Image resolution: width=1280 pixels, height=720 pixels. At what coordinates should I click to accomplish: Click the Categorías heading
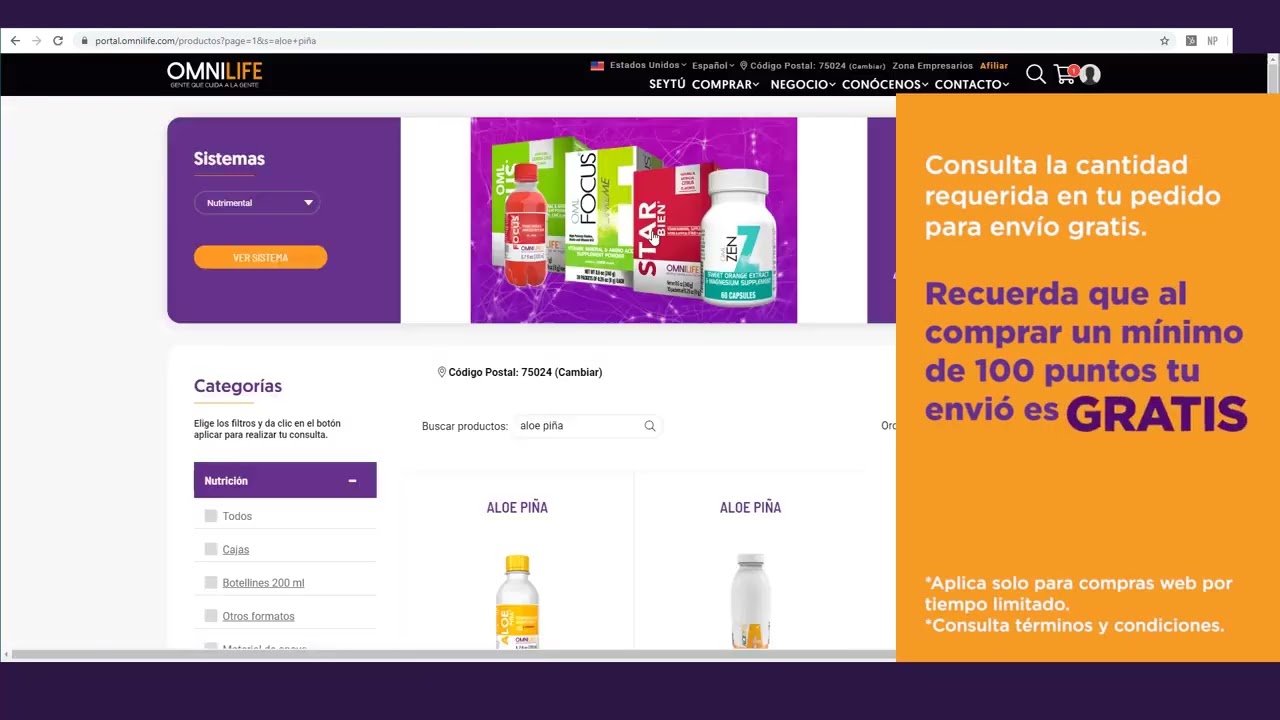238,386
